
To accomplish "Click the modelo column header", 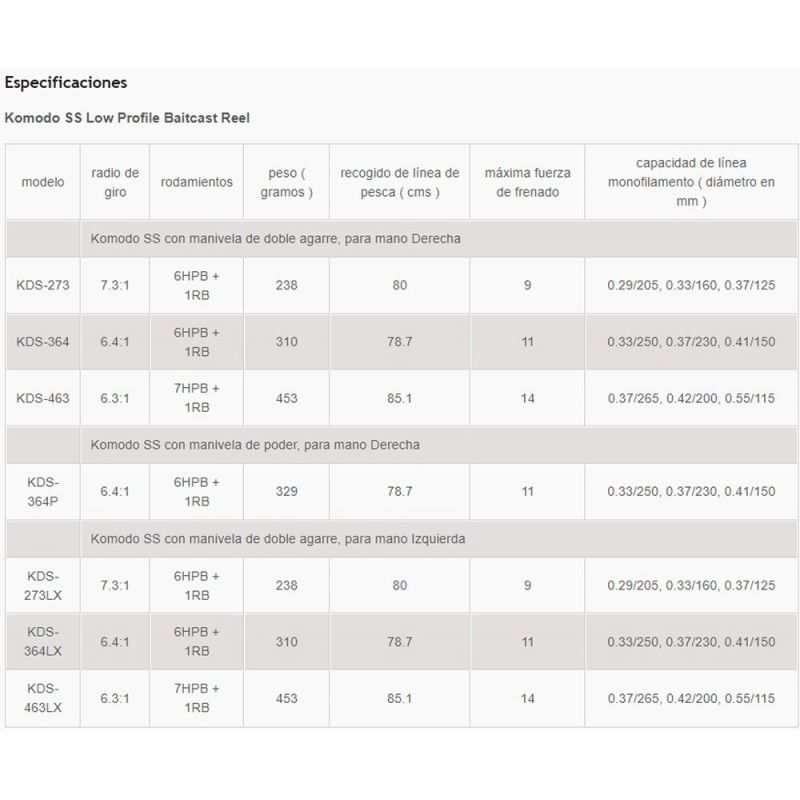I will [43, 182].
